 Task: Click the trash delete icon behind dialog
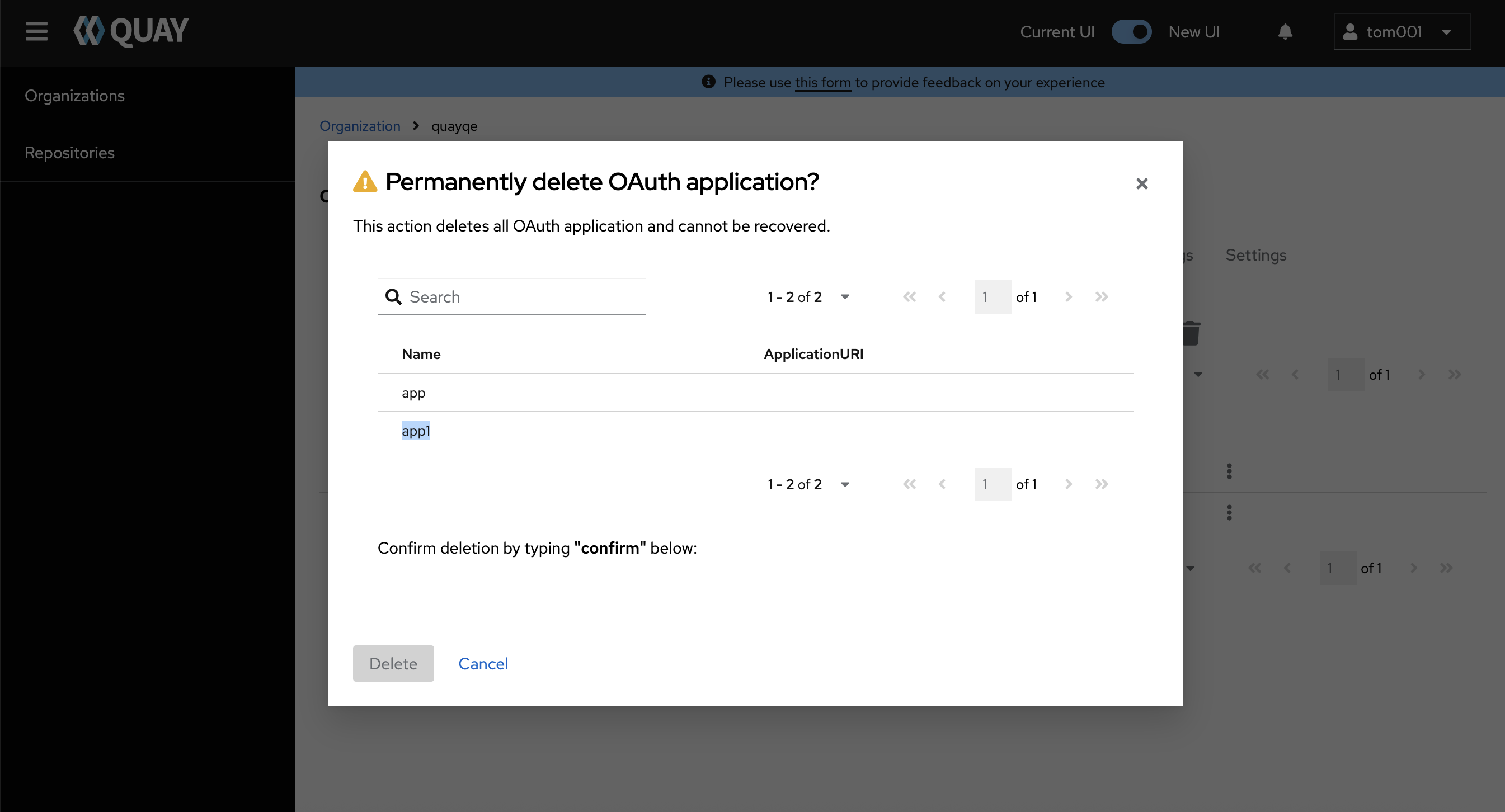click(x=1191, y=333)
